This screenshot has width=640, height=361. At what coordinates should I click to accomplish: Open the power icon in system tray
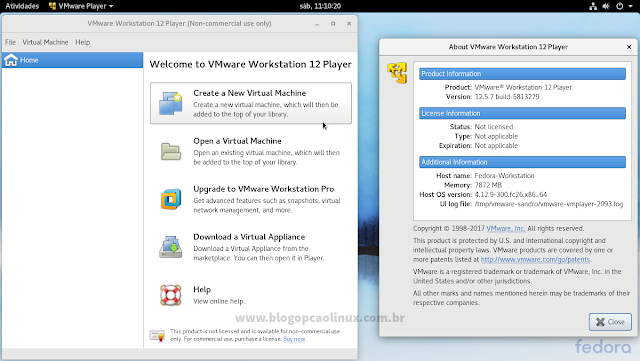tap(620, 6)
